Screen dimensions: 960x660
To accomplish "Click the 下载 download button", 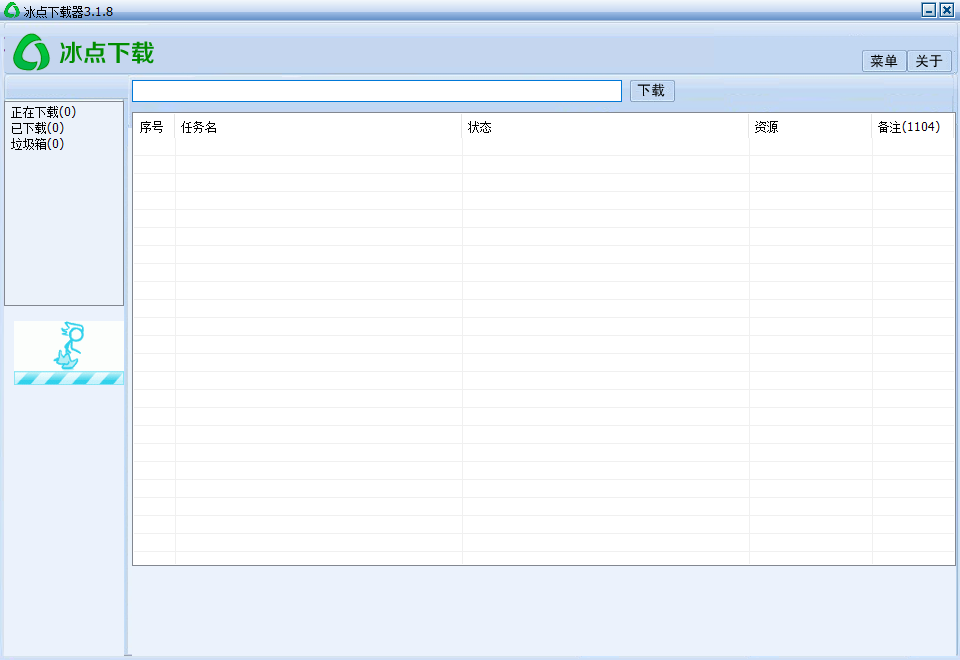I will (x=652, y=91).
